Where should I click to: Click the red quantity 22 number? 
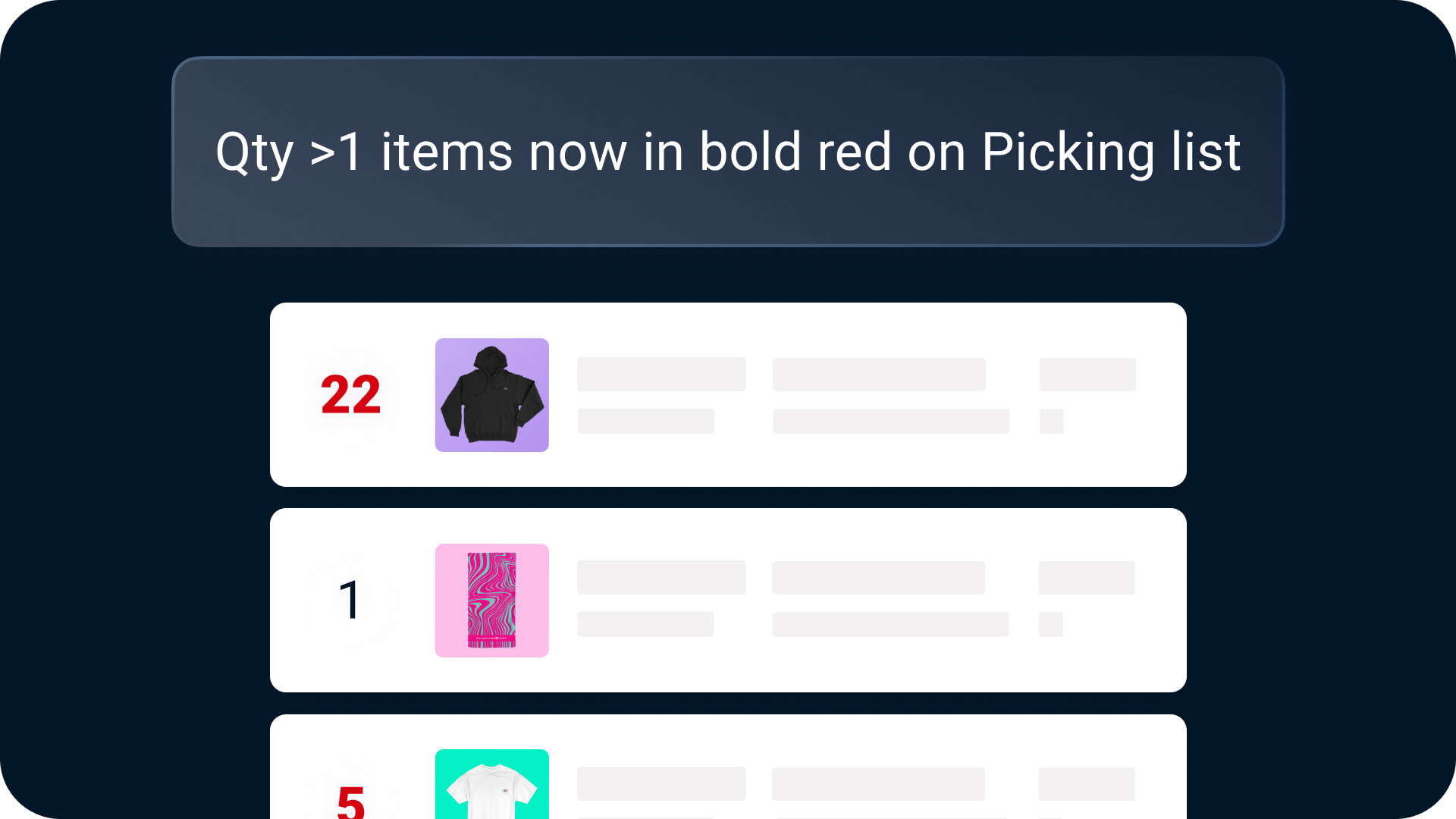pyautogui.click(x=350, y=395)
